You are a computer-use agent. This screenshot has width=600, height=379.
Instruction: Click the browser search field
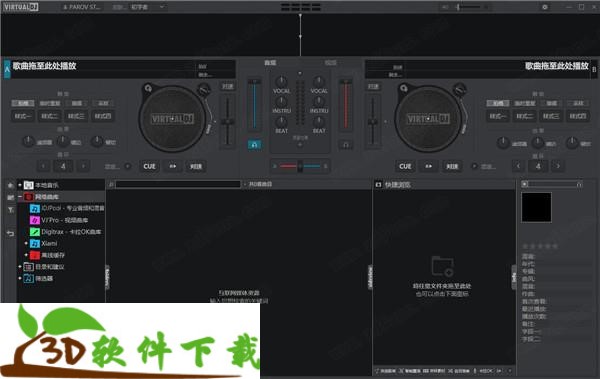178,185
